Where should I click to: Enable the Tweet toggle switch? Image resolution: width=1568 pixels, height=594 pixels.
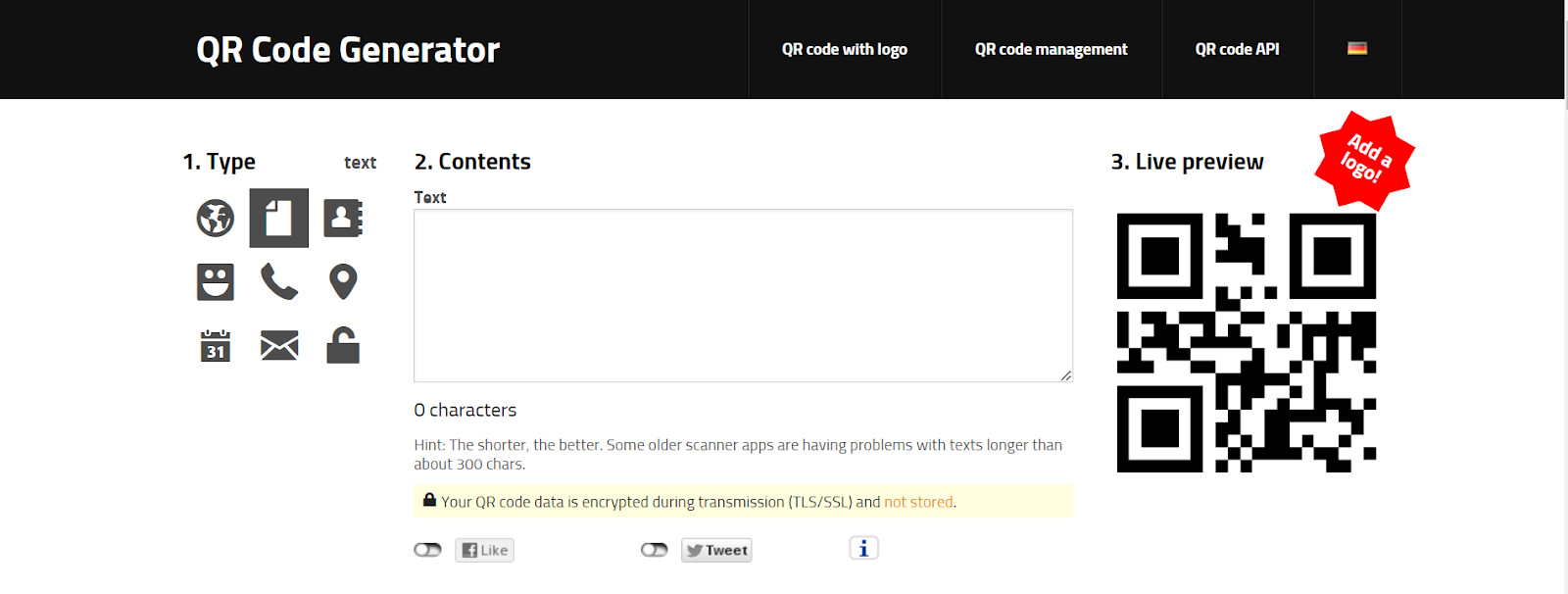pyautogui.click(x=655, y=550)
